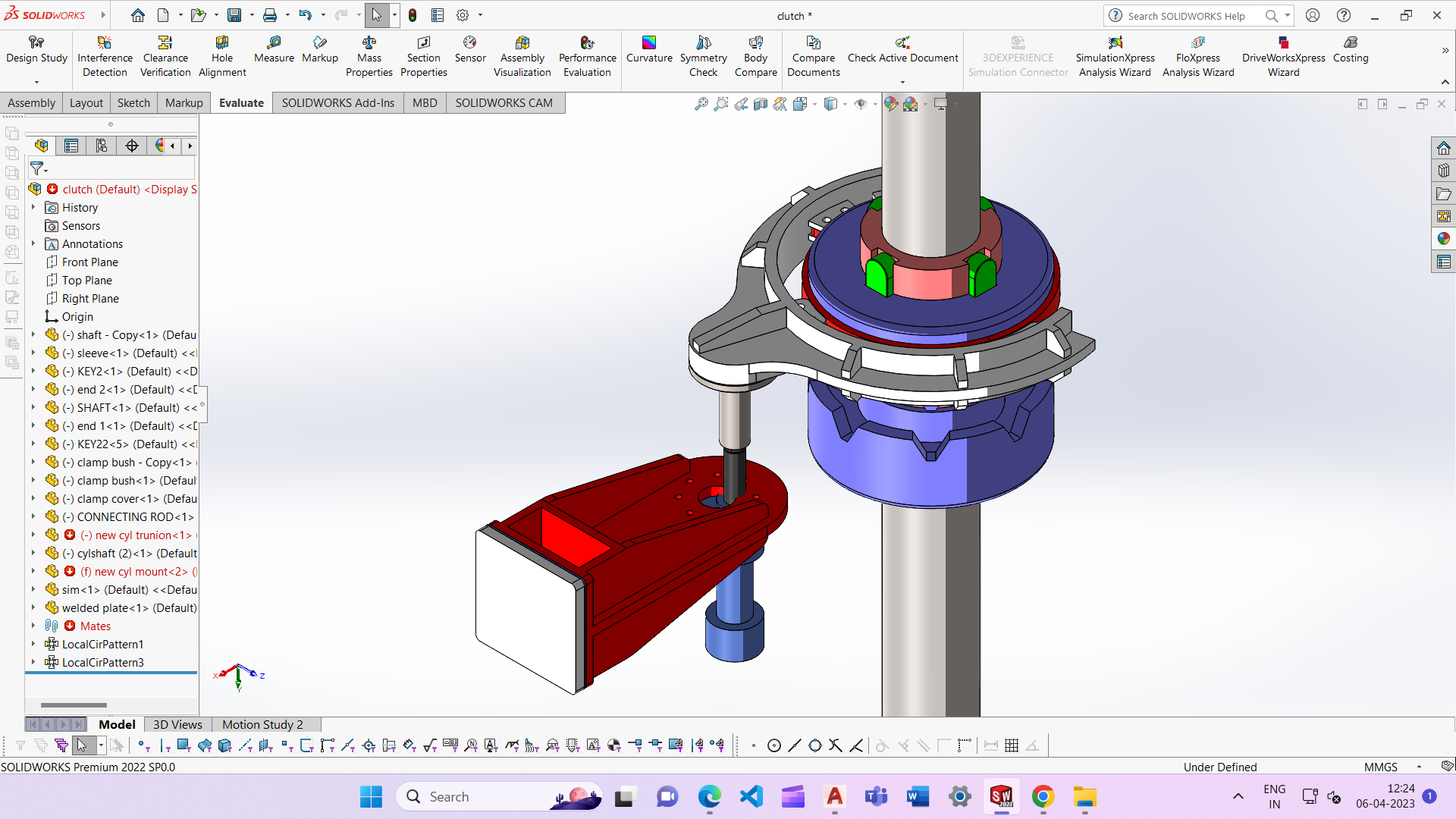This screenshot has width=1456, height=819.
Task: Open the Options gear icon
Action: [463, 15]
